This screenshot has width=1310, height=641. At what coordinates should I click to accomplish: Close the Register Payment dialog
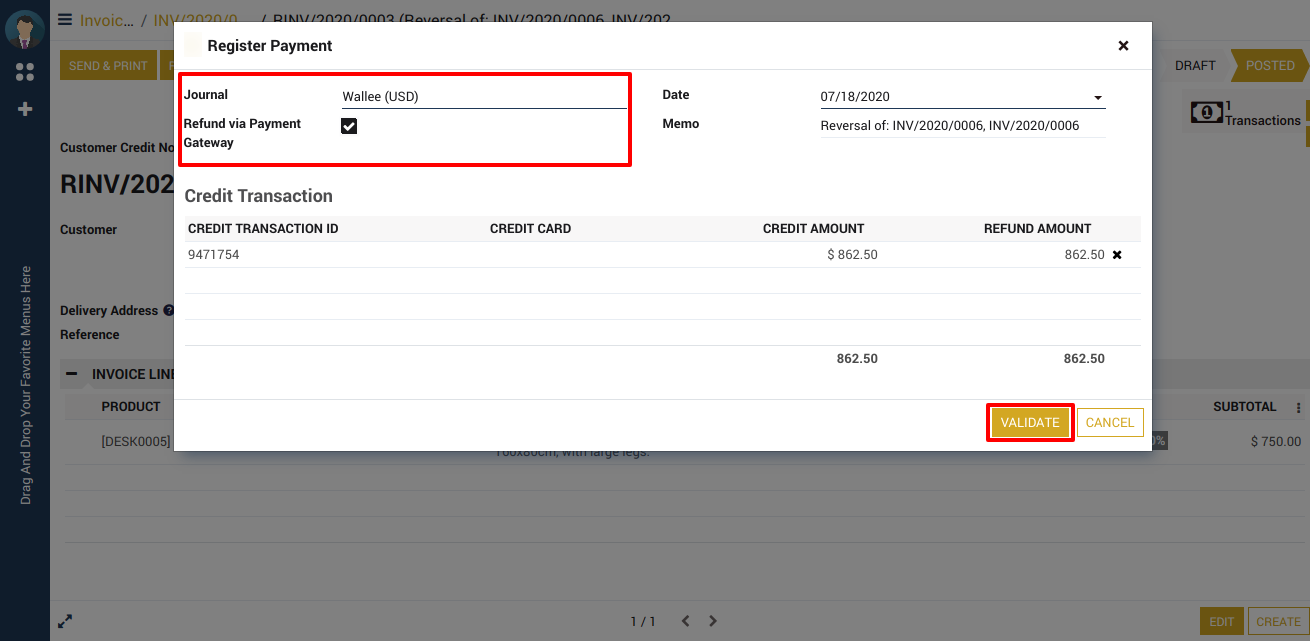[x=1123, y=46]
